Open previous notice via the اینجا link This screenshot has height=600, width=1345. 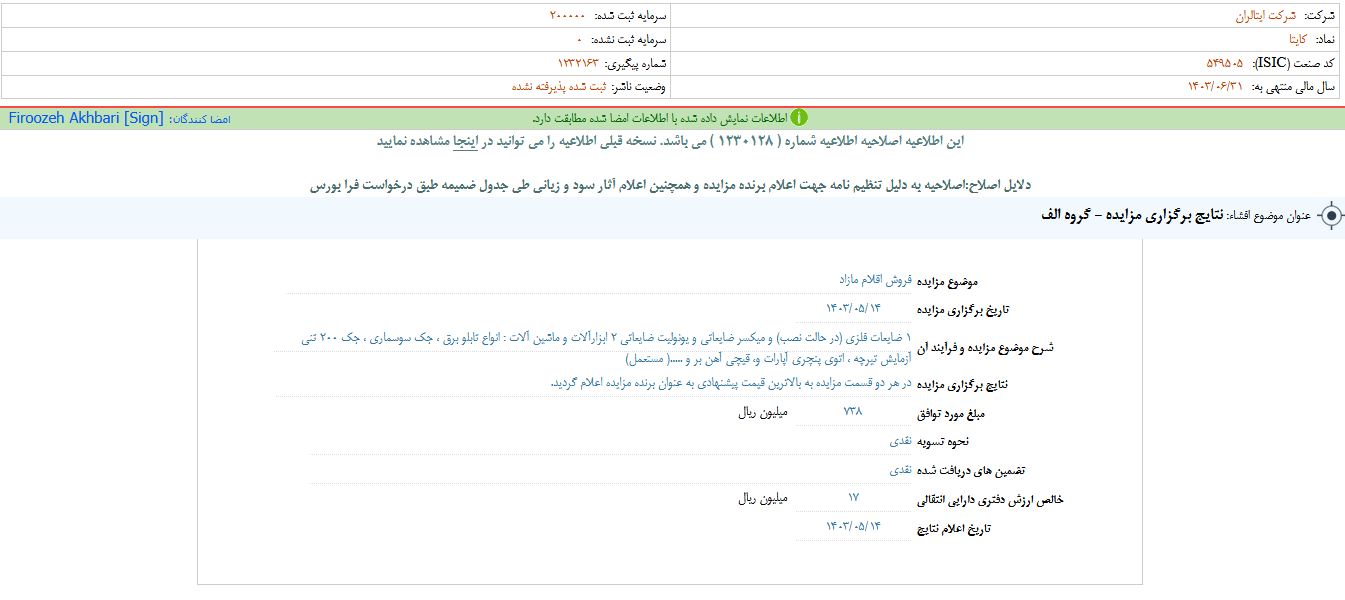467,141
